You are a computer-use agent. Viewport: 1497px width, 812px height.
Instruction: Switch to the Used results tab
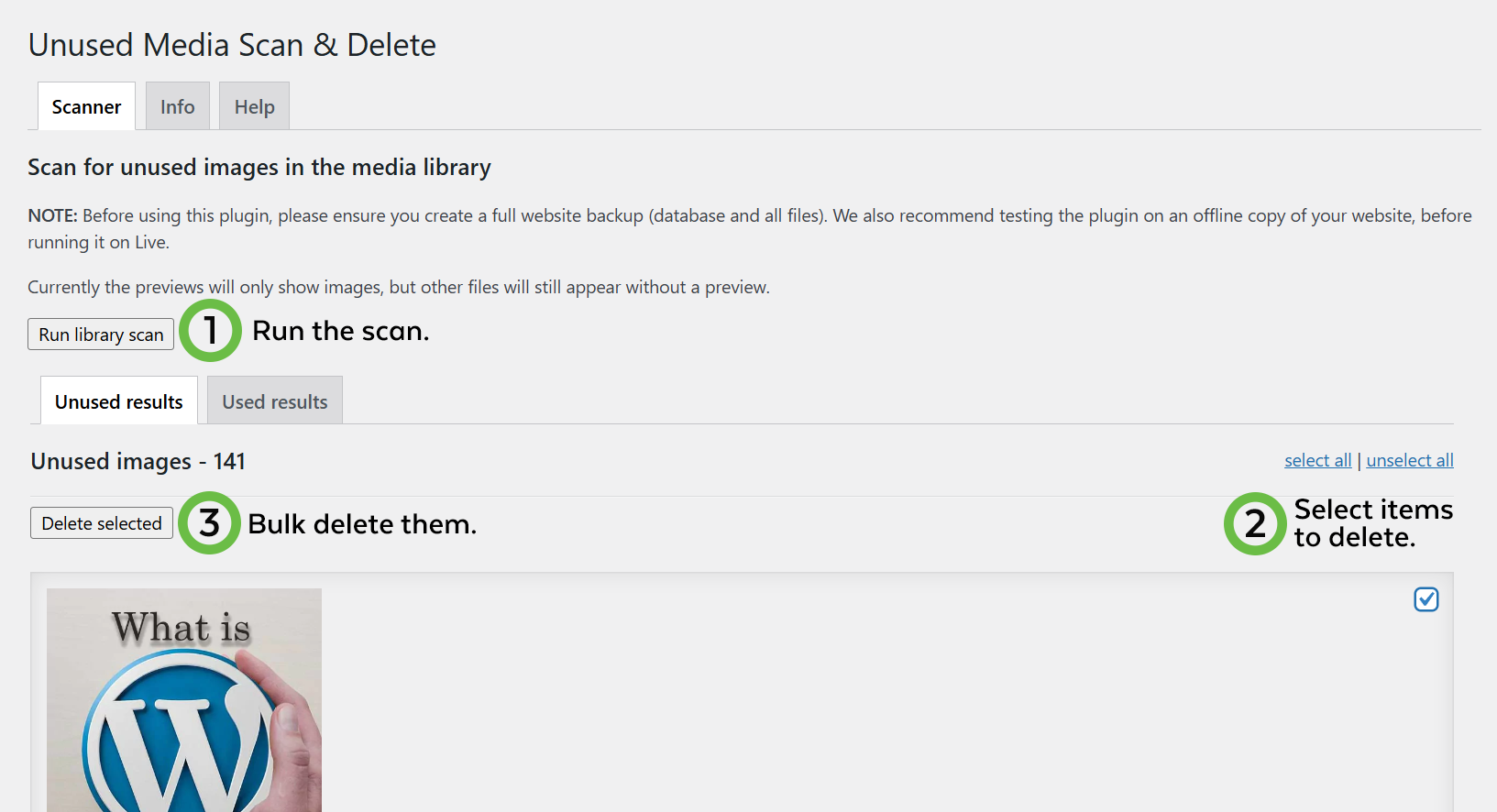(x=275, y=402)
